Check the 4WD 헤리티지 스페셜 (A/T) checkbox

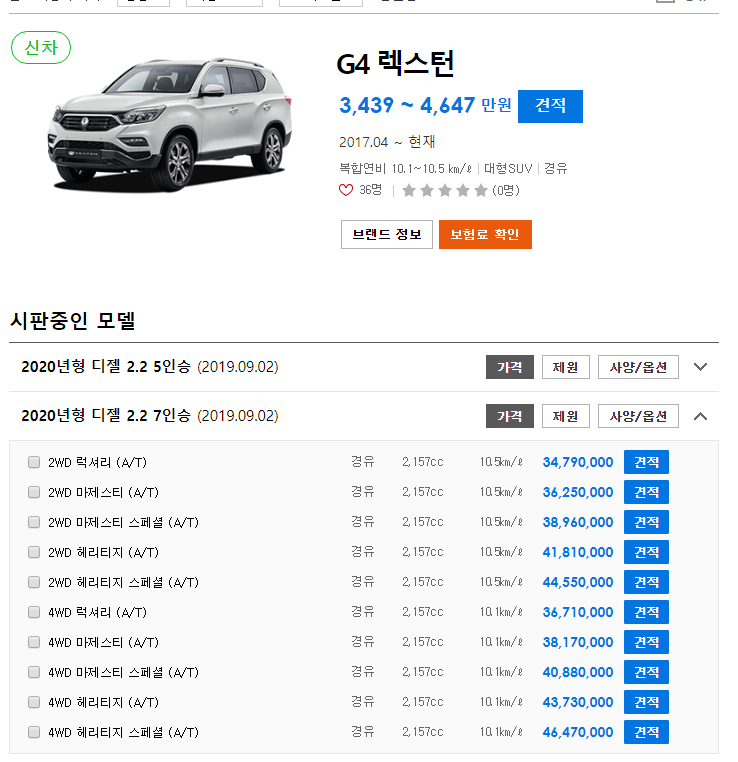click(34, 732)
